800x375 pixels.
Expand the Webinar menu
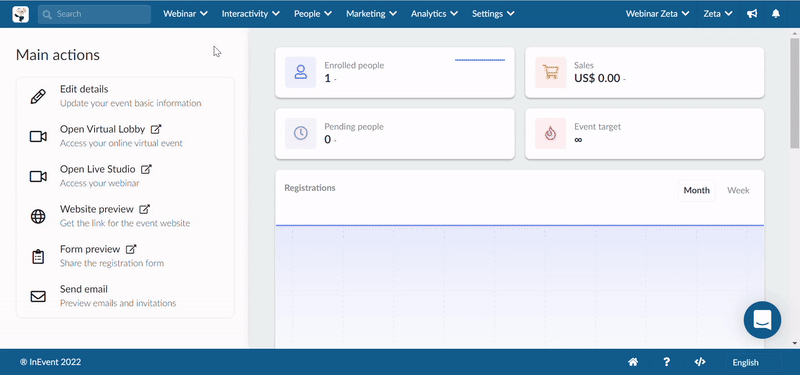pyautogui.click(x=185, y=14)
